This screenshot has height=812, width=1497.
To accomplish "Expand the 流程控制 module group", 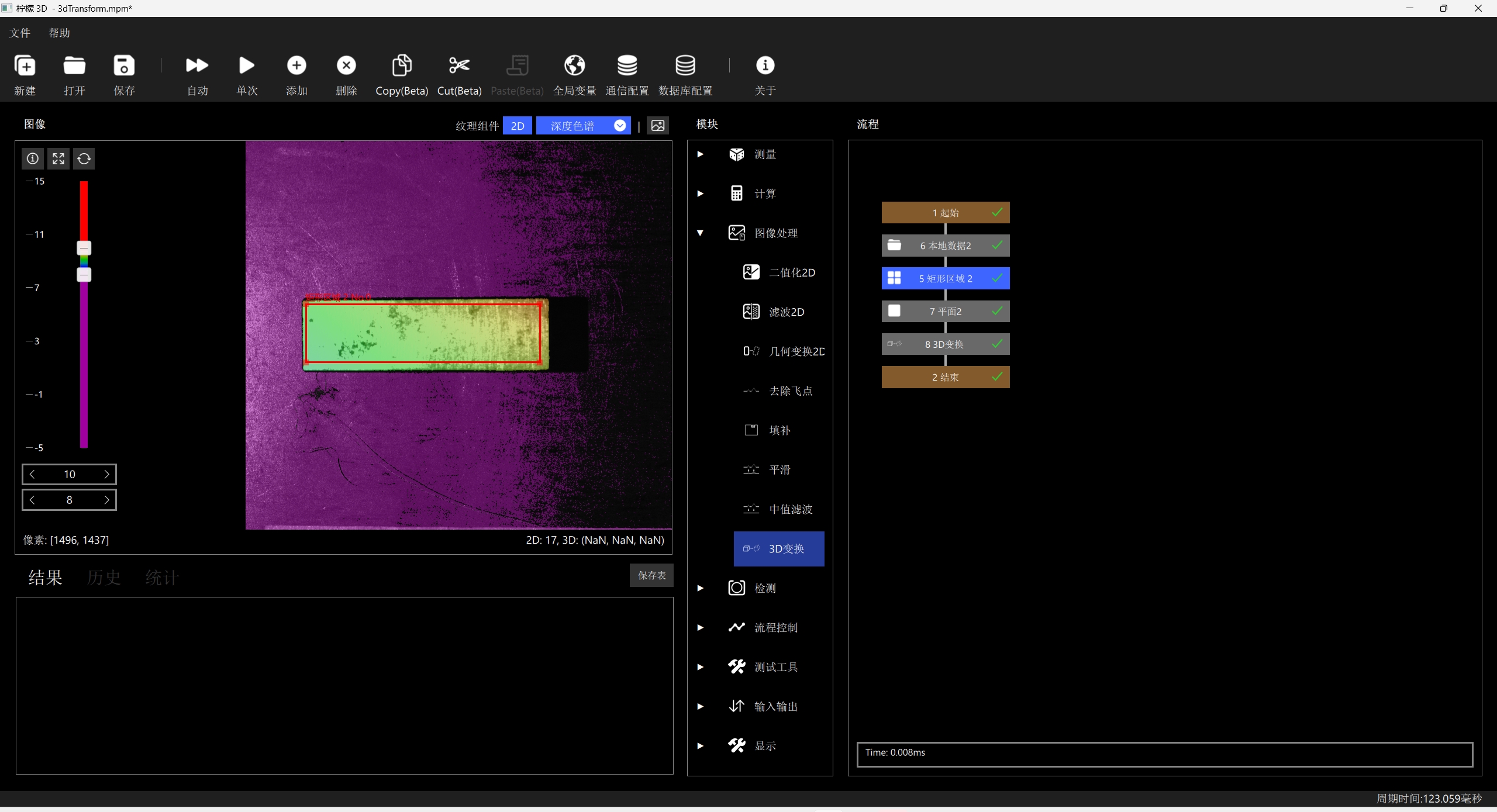I will pyautogui.click(x=700, y=627).
